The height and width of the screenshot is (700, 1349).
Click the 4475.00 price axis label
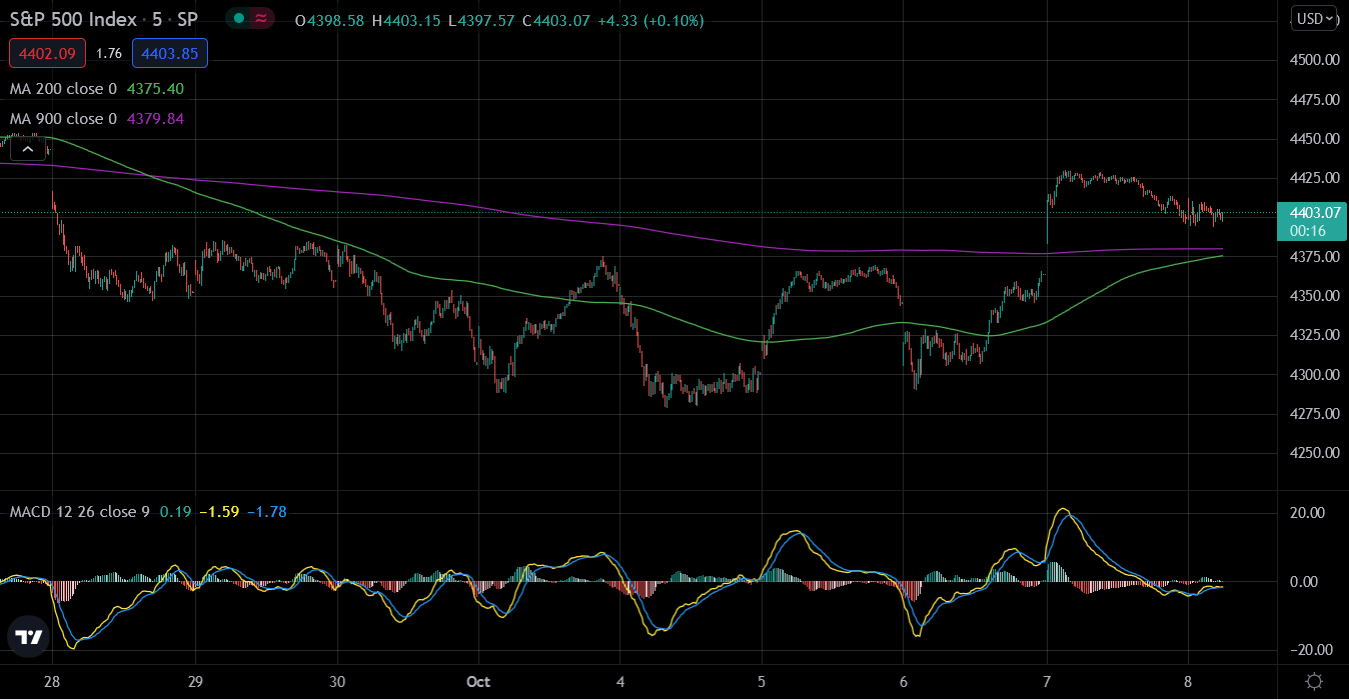[x=1315, y=99]
